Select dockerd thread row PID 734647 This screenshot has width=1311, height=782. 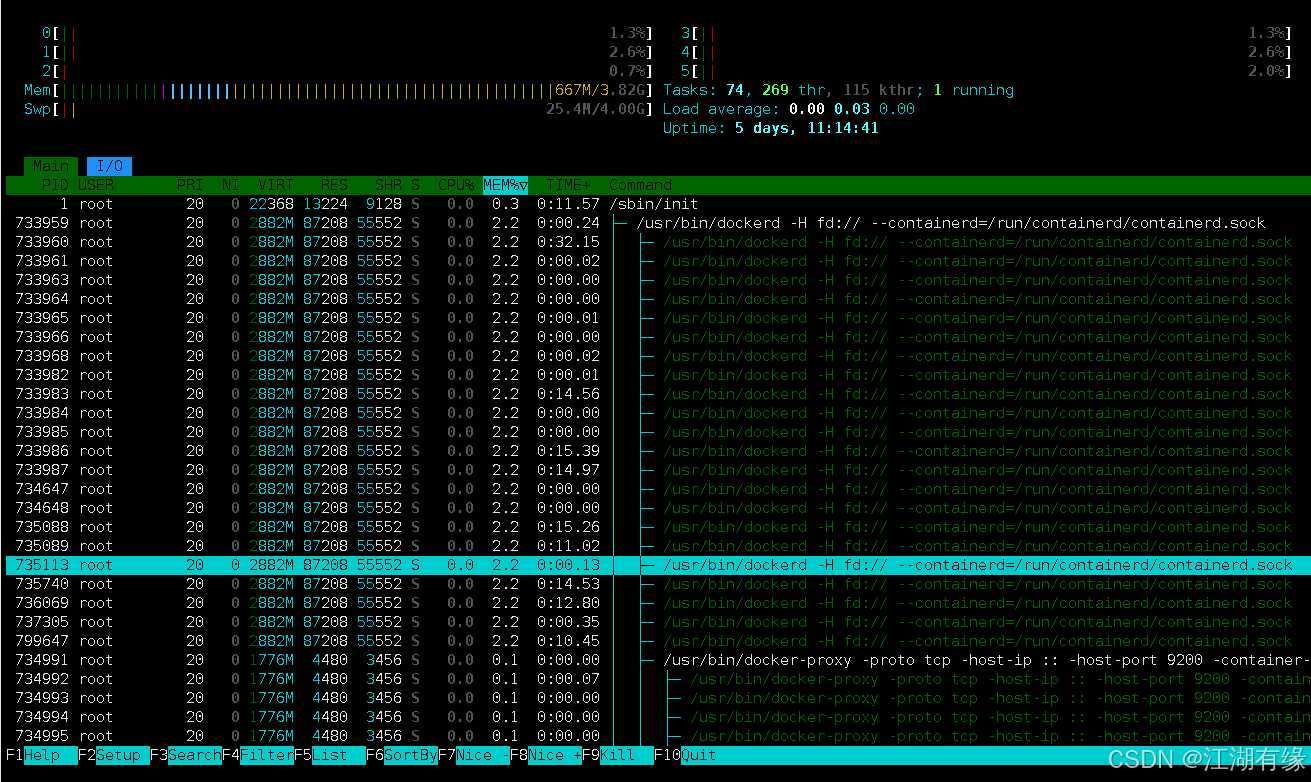(x=657, y=489)
